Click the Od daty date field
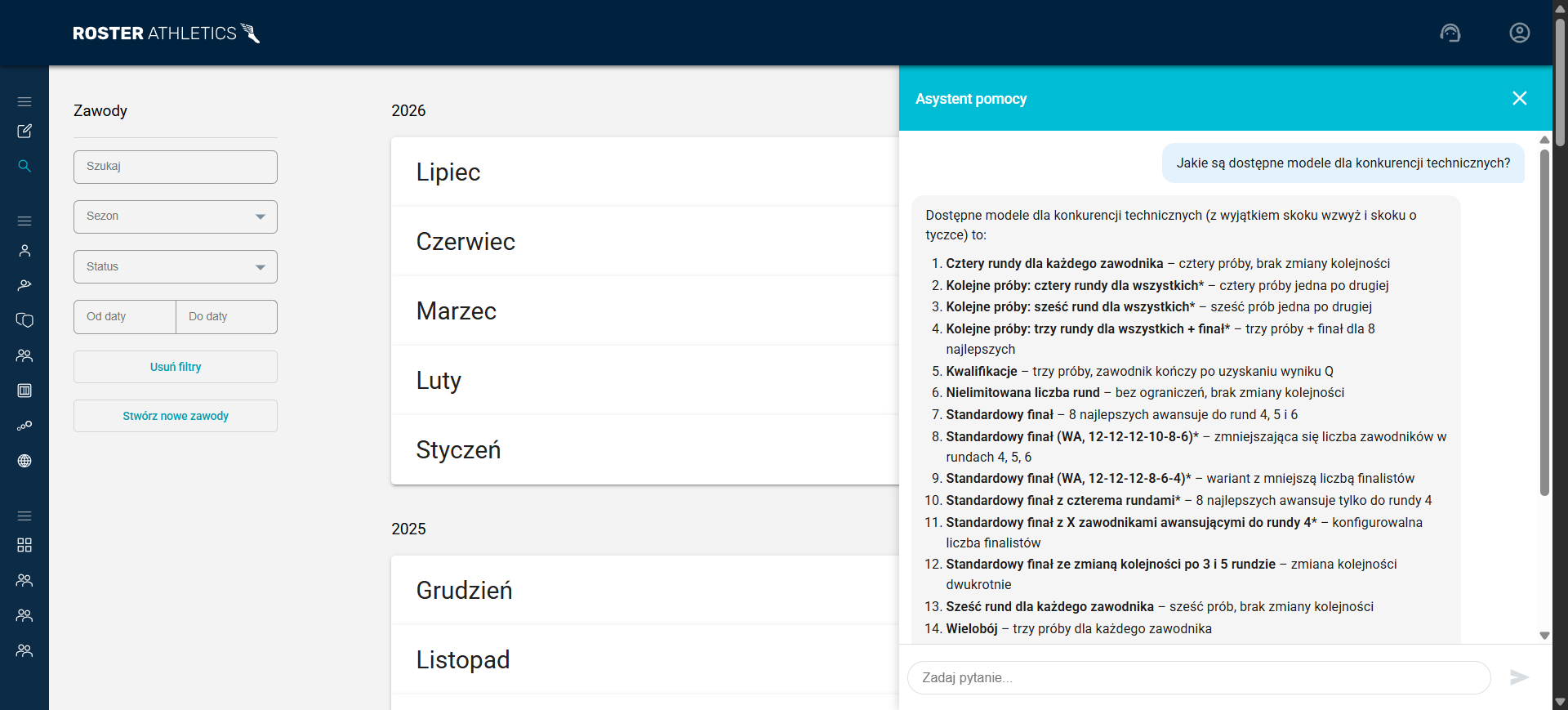 point(125,317)
